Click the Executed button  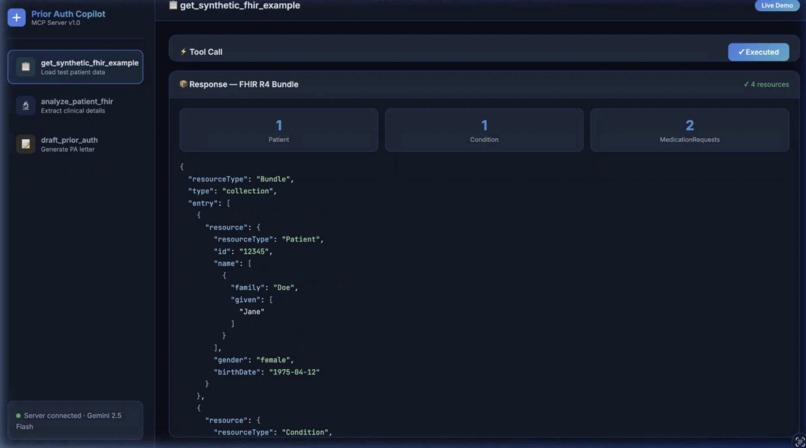(x=758, y=52)
